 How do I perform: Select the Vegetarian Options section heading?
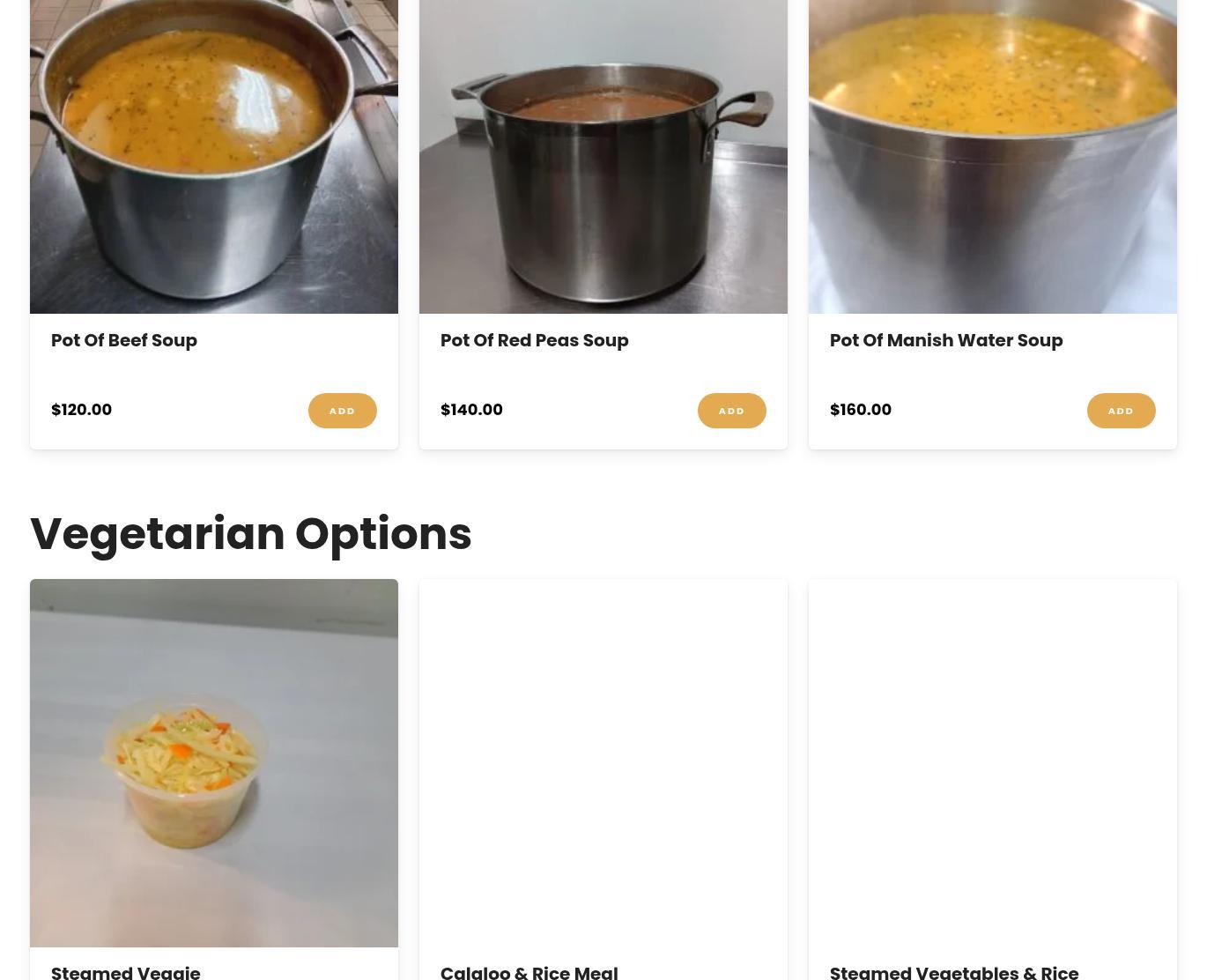[251, 534]
